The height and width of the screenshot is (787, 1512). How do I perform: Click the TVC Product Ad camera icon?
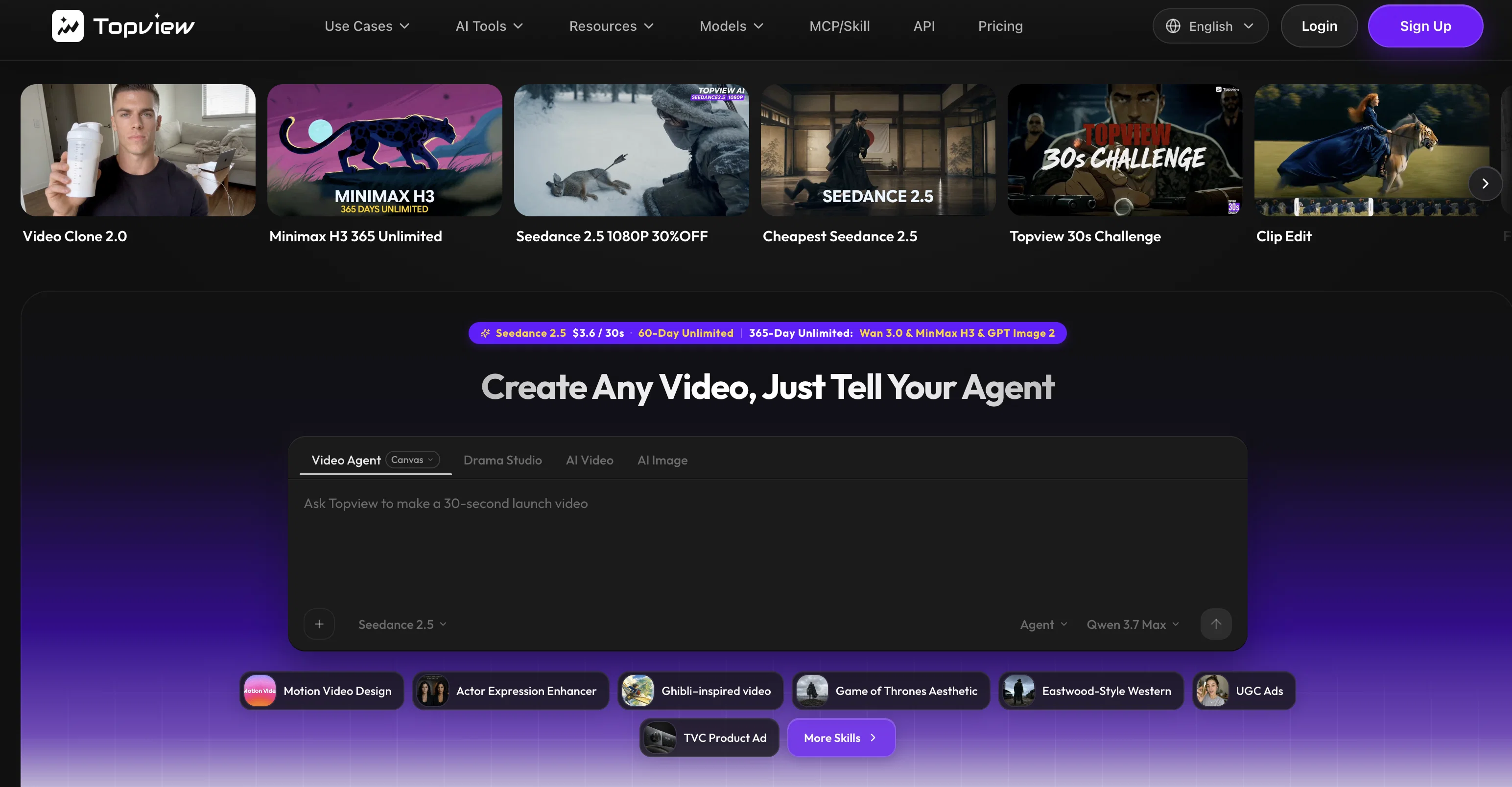pyautogui.click(x=661, y=738)
